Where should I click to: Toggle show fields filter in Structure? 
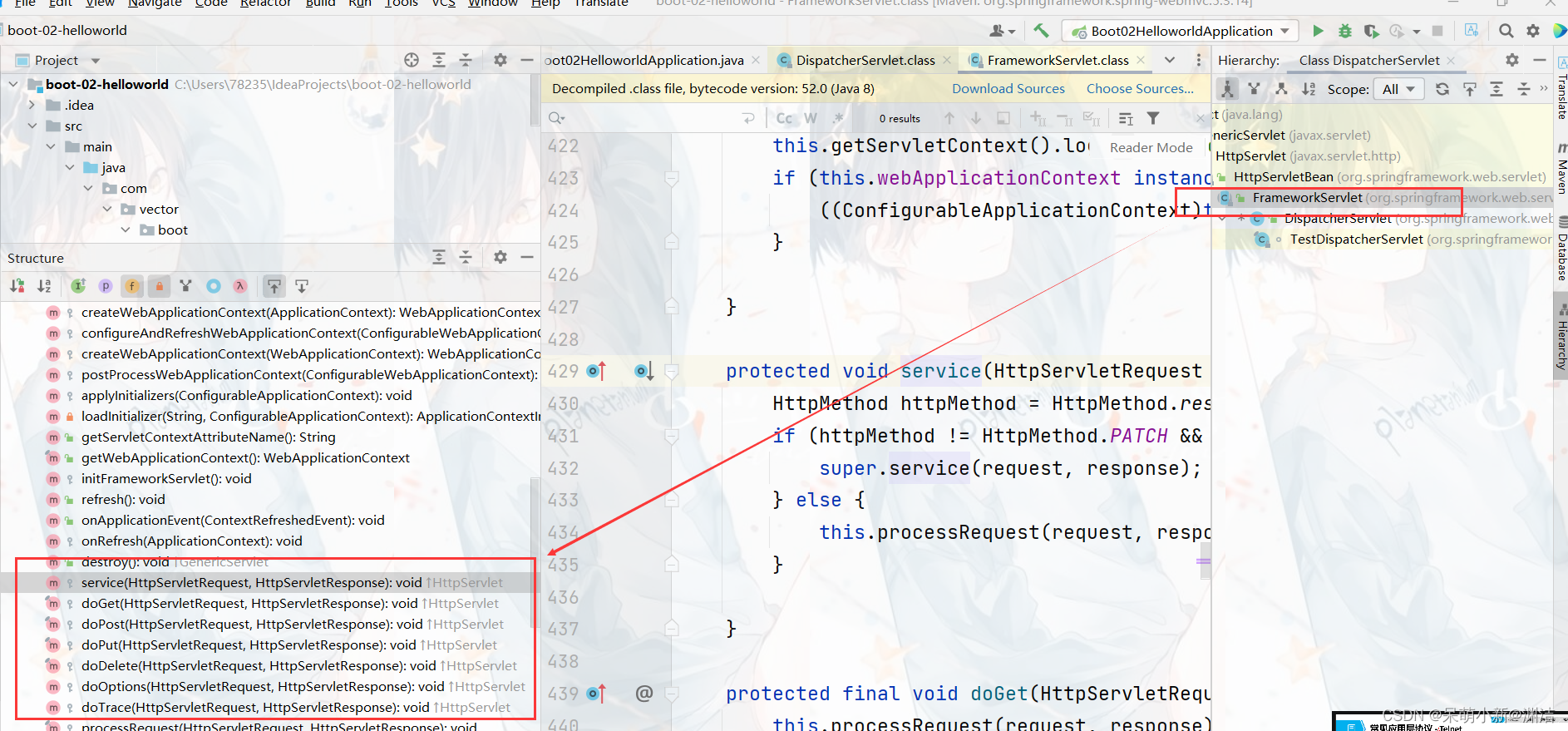(132, 286)
